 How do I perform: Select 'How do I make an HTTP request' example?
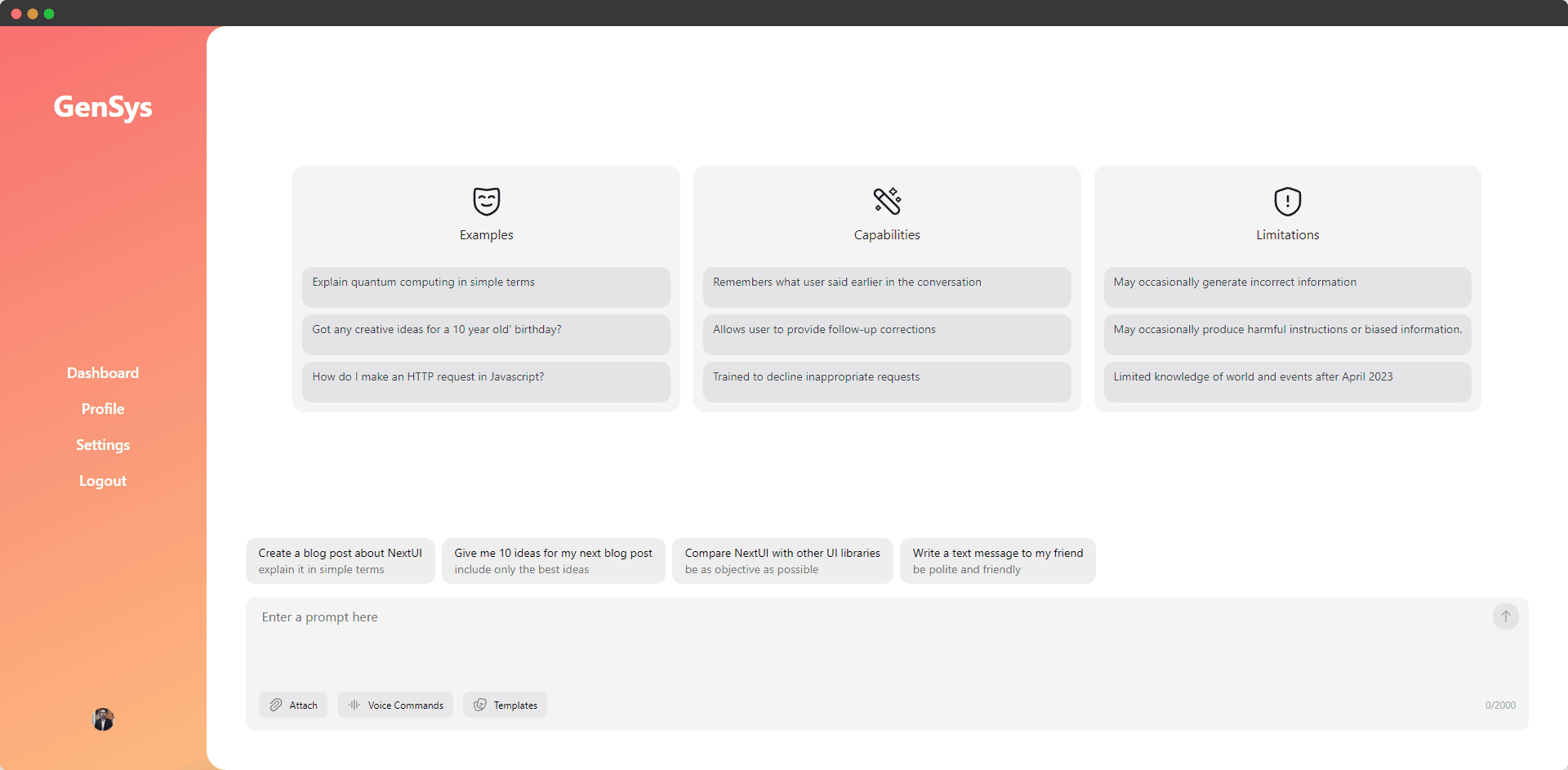coord(486,381)
